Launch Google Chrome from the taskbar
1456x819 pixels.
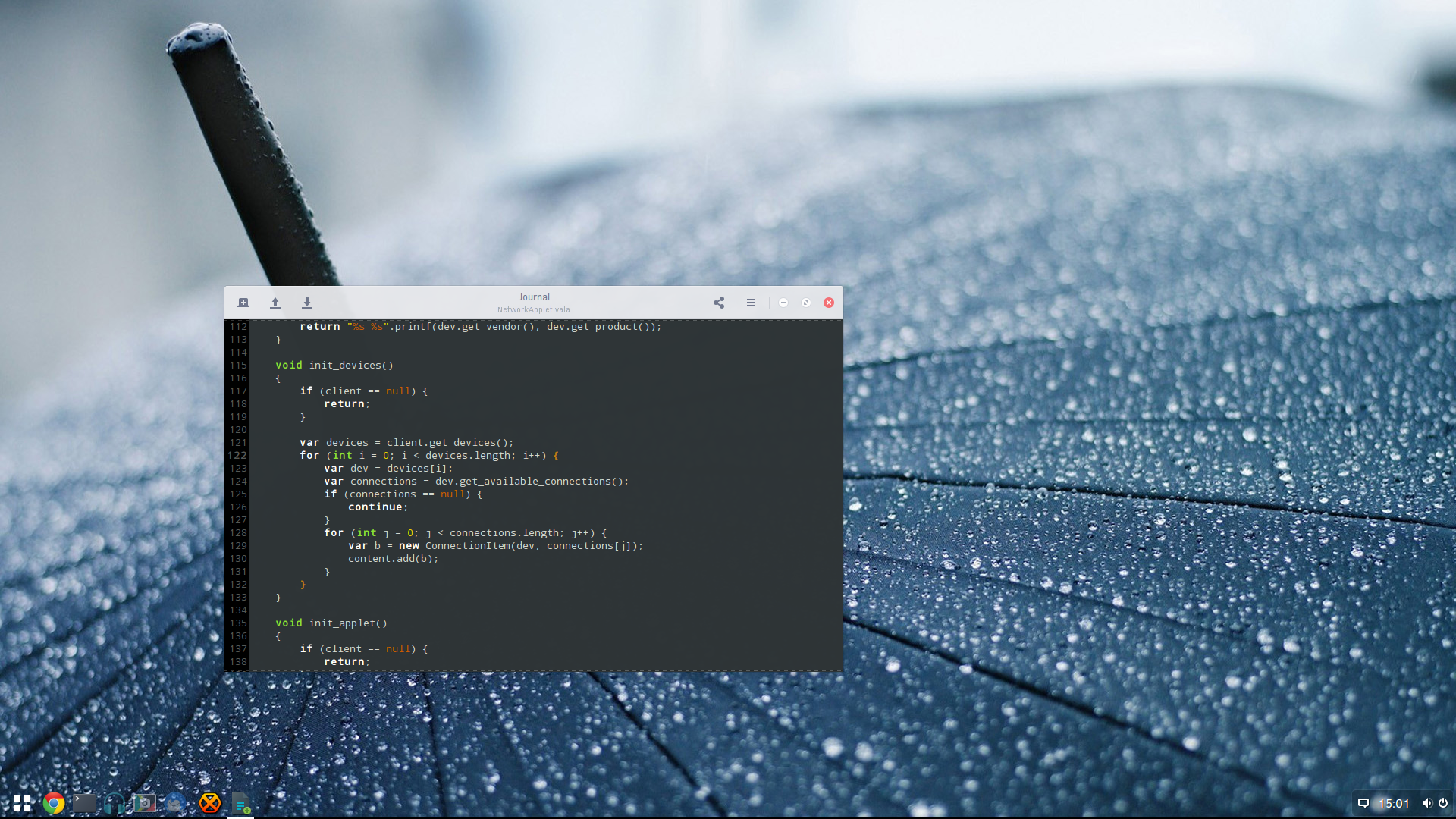[x=54, y=803]
